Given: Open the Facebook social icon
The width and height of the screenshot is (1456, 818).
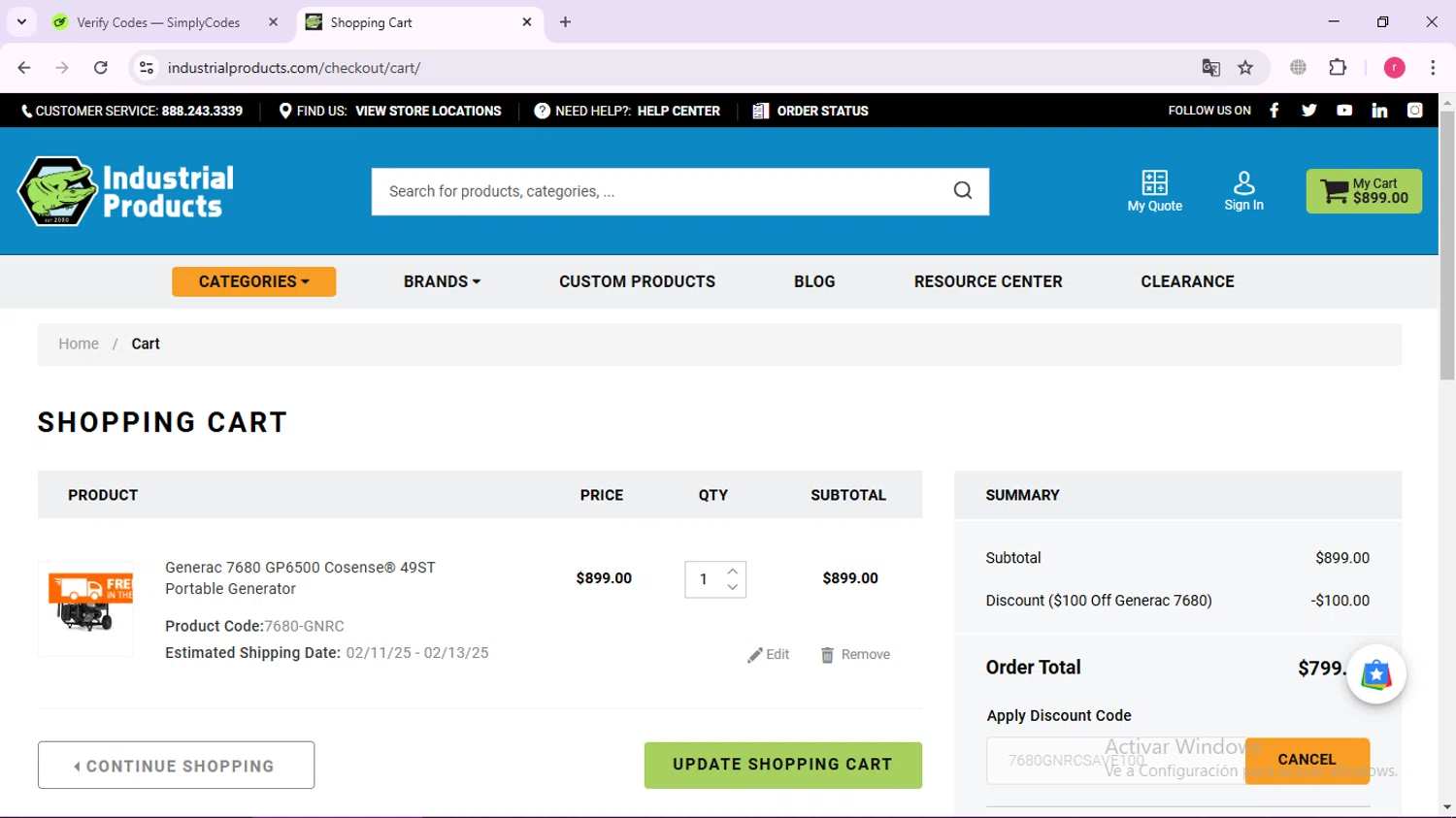Looking at the screenshot, I should (1274, 111).
